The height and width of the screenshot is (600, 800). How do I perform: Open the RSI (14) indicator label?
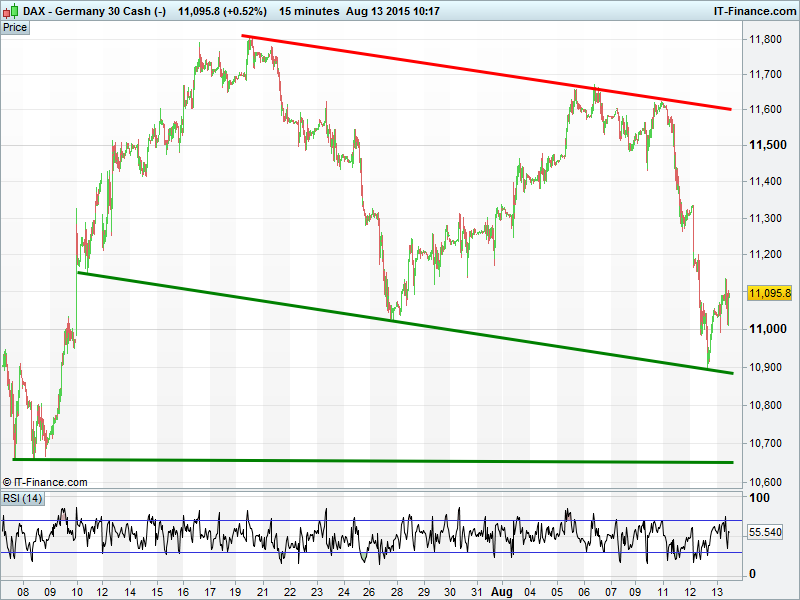(x=22, y=498)
